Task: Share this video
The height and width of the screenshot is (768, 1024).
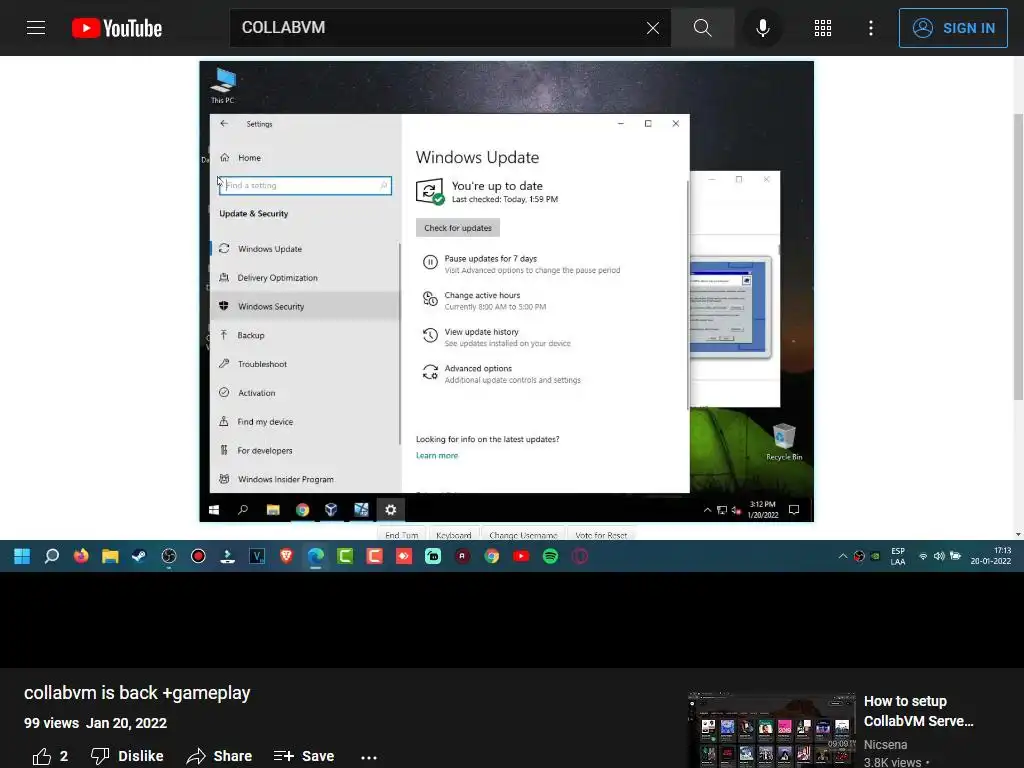Action: (219, 756)
